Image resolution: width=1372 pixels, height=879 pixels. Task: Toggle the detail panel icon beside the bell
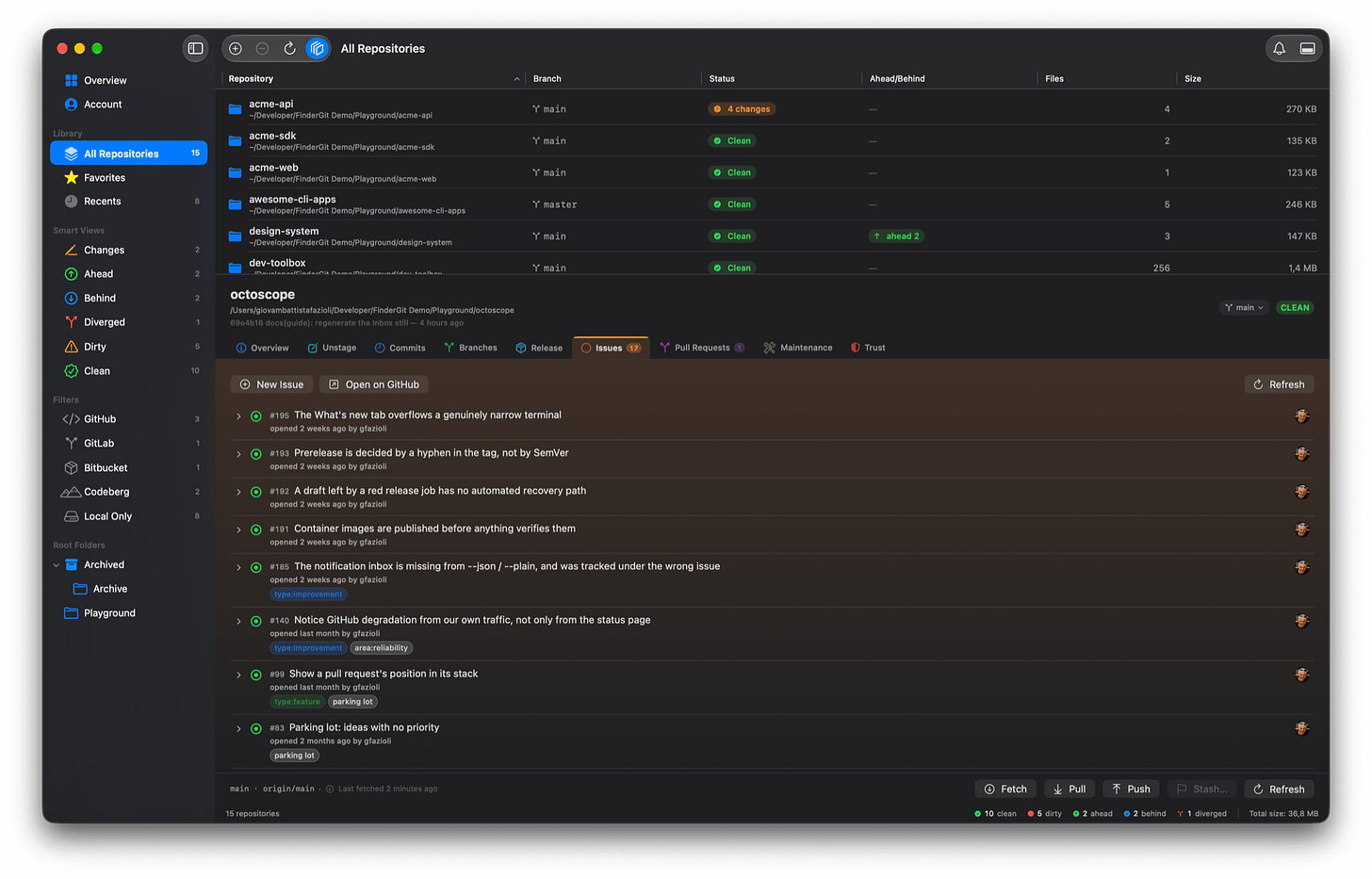click(x=1307, y=48)
